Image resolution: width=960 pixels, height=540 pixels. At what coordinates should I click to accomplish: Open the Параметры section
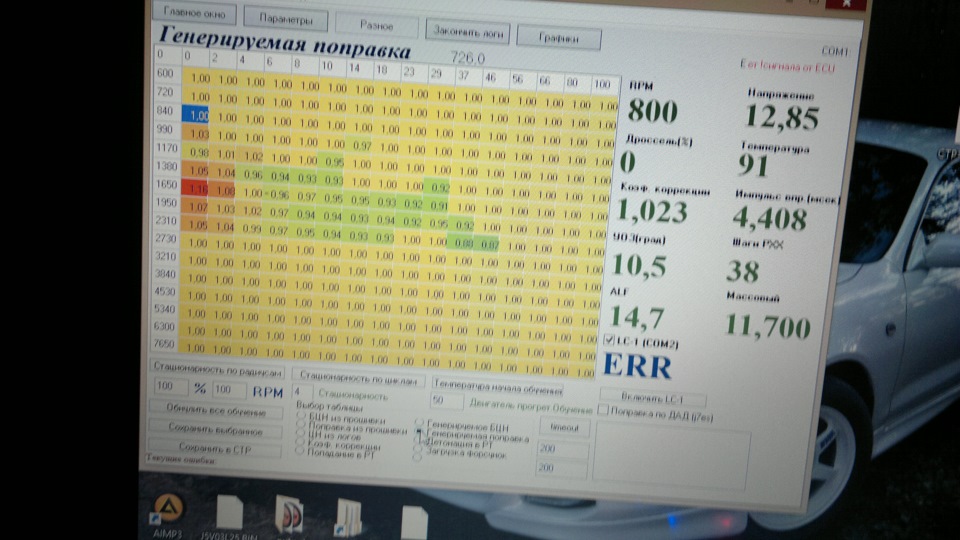pos(285,18)
